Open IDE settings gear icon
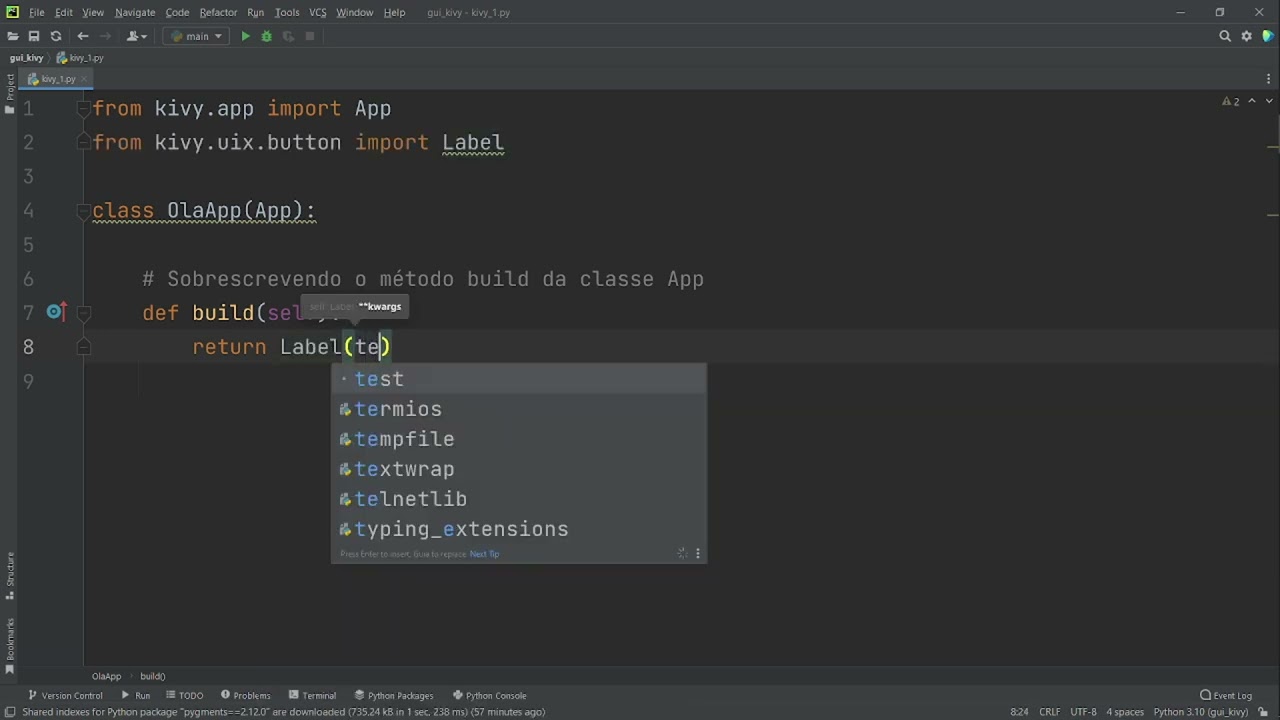The image size is (1280, 720). coord(1247,36)
